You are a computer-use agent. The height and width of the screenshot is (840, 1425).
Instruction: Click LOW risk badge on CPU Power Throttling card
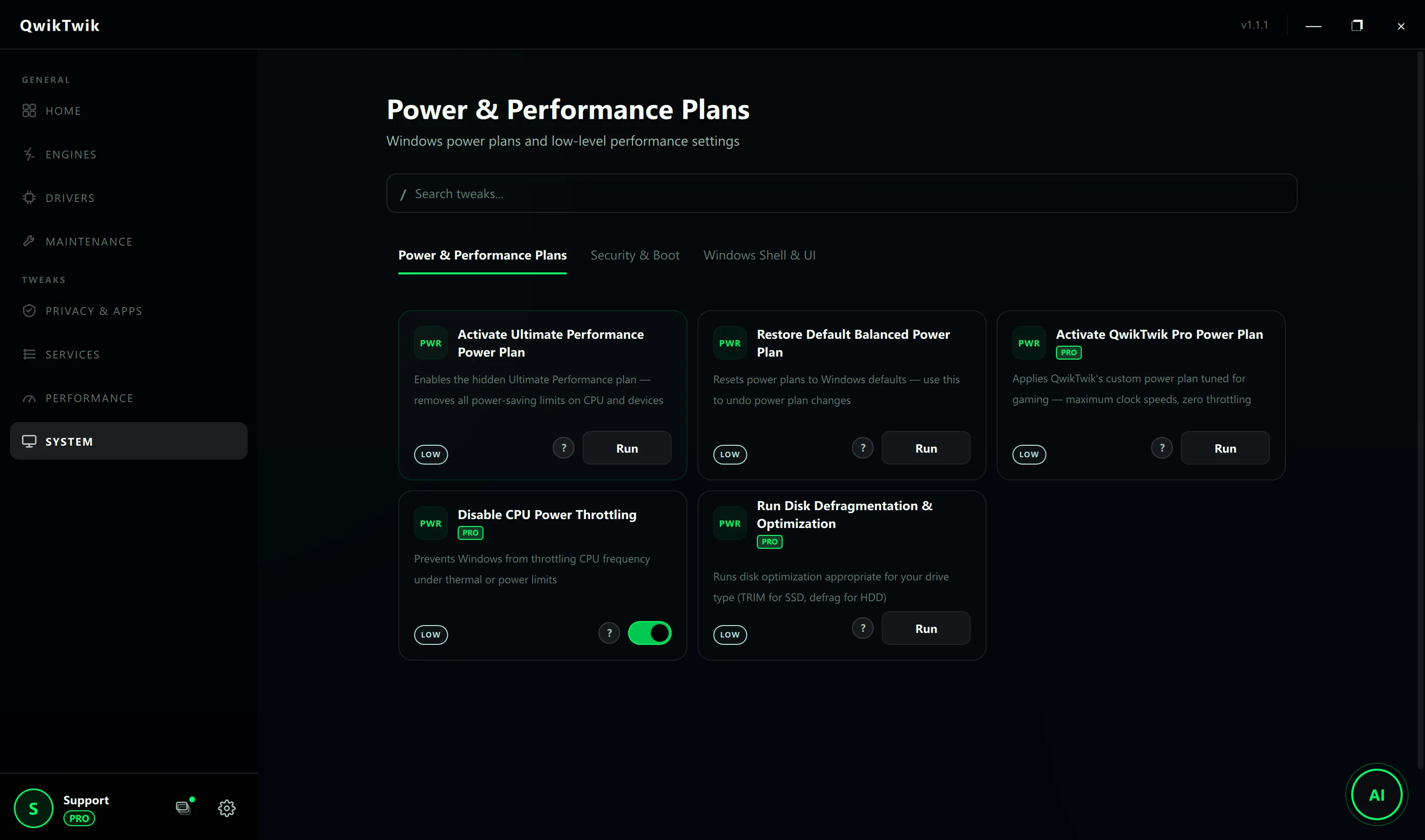tap(430, 634)
